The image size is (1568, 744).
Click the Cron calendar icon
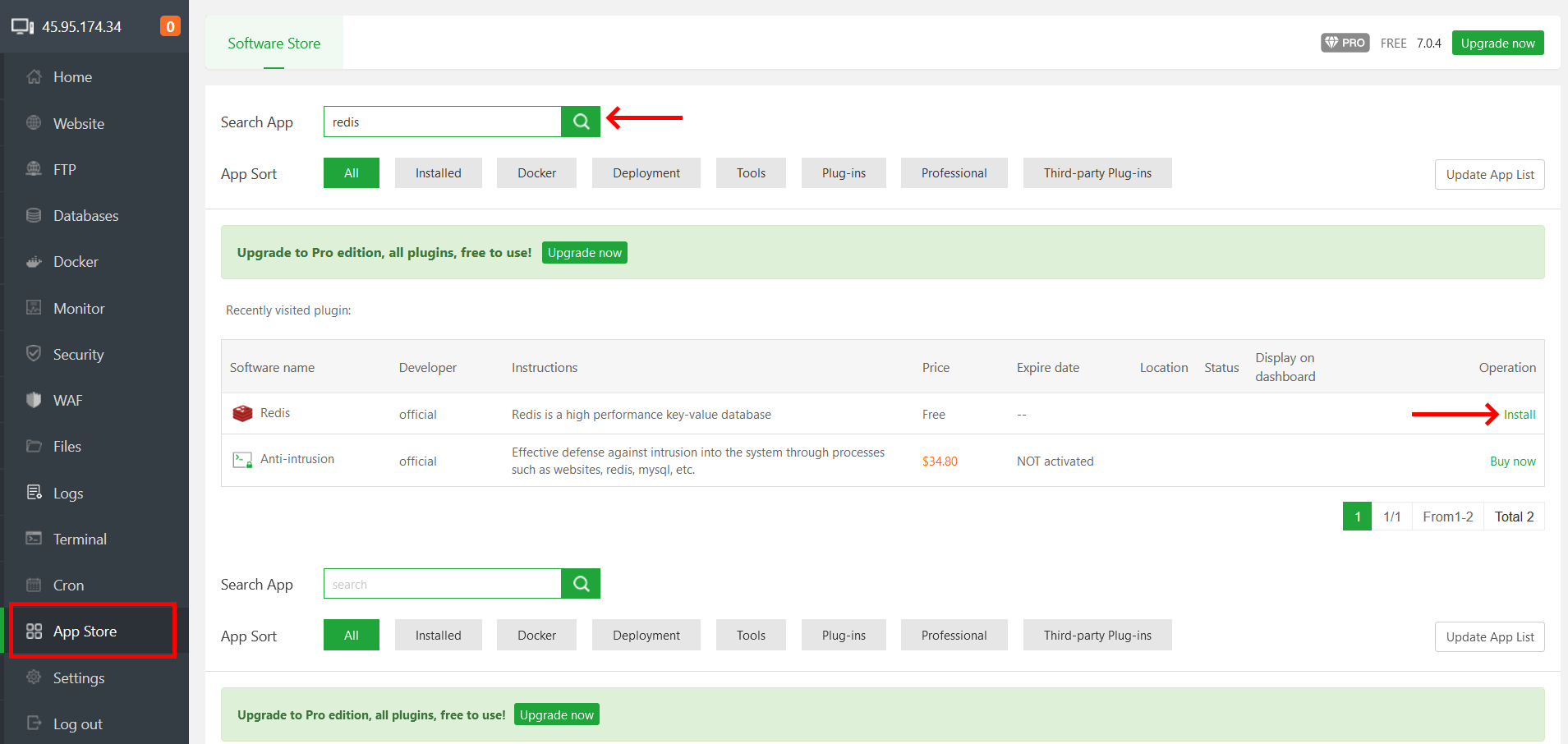[x=34, y=585]
